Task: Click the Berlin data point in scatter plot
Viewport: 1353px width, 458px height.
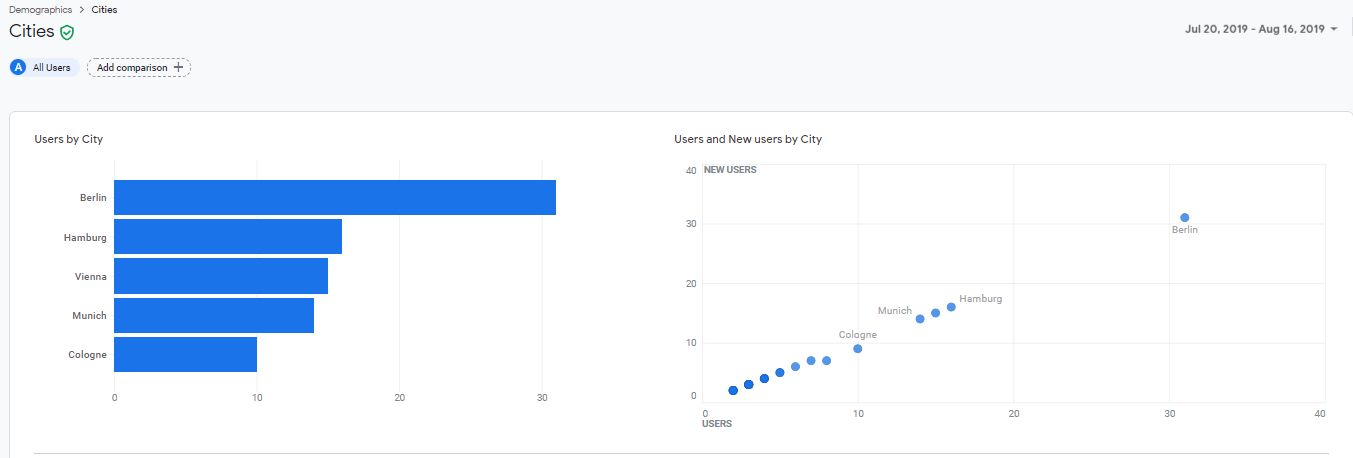Action: [x=1184, y=217]
